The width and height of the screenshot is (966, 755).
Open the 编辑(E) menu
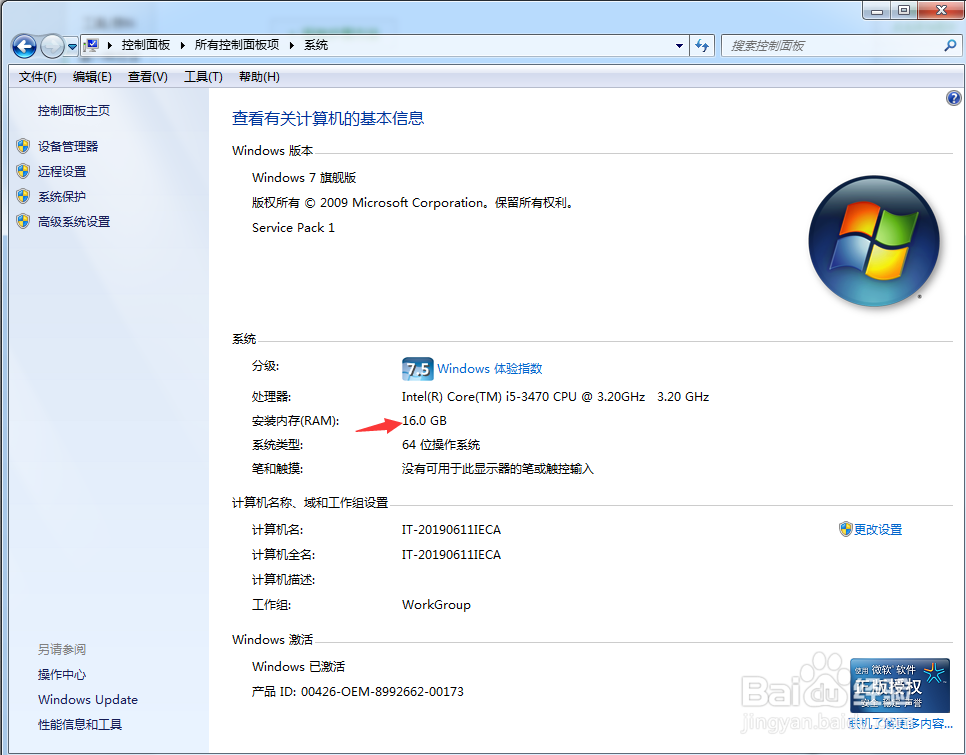click(x=92, y=76)
